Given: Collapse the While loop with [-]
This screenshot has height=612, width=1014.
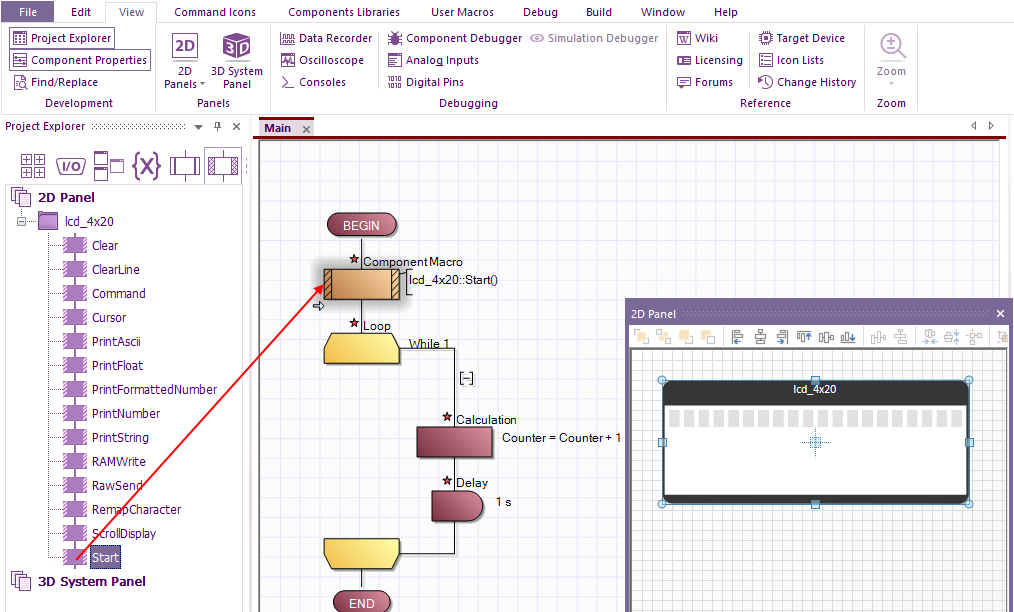Looking at the screenshot, I should point(466,378).
